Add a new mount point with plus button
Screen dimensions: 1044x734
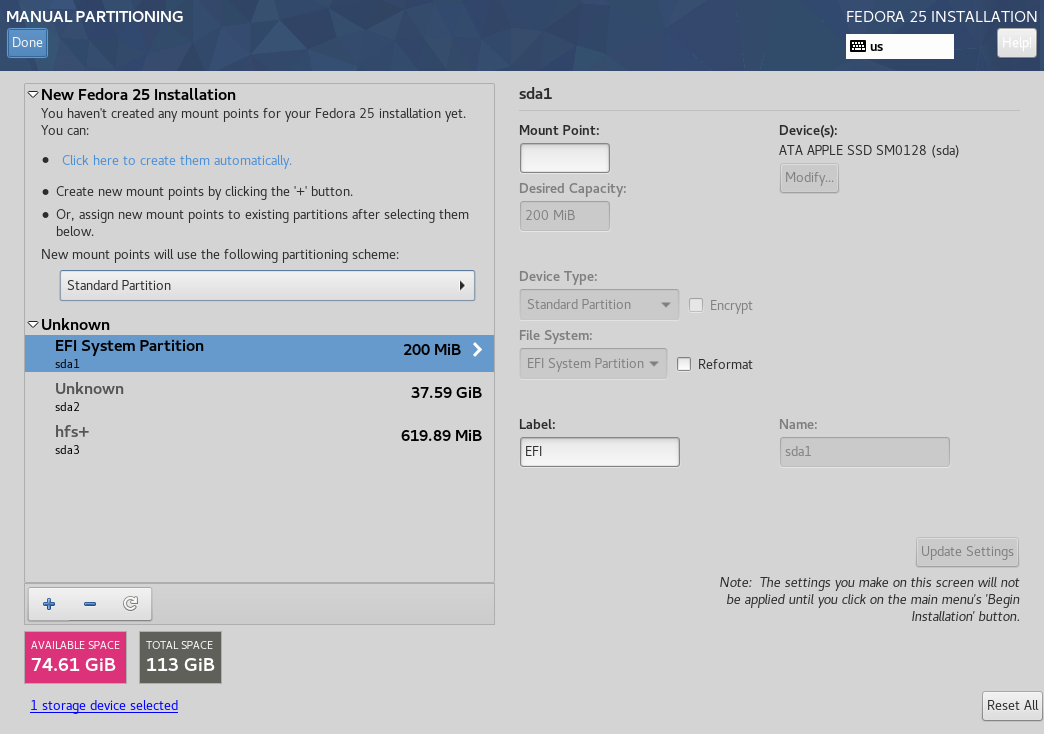coord(49,604)
